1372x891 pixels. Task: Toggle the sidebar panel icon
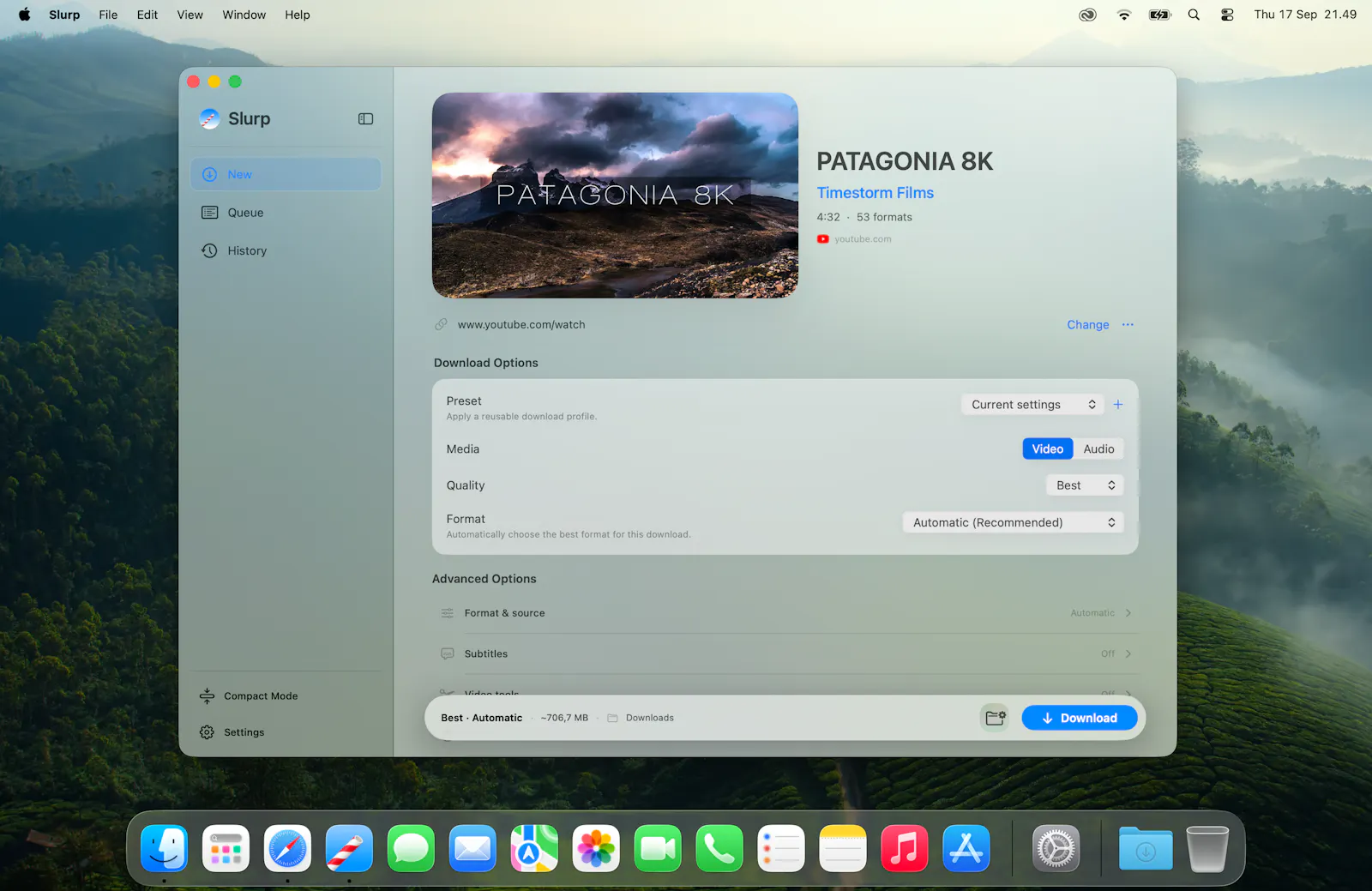[365, 119]
